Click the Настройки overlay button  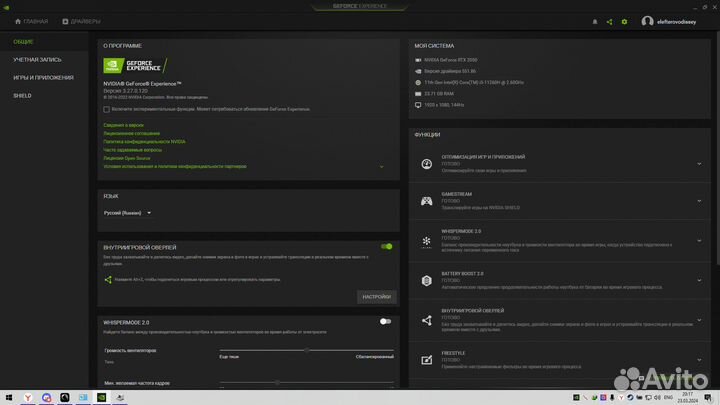click(376, 296)
